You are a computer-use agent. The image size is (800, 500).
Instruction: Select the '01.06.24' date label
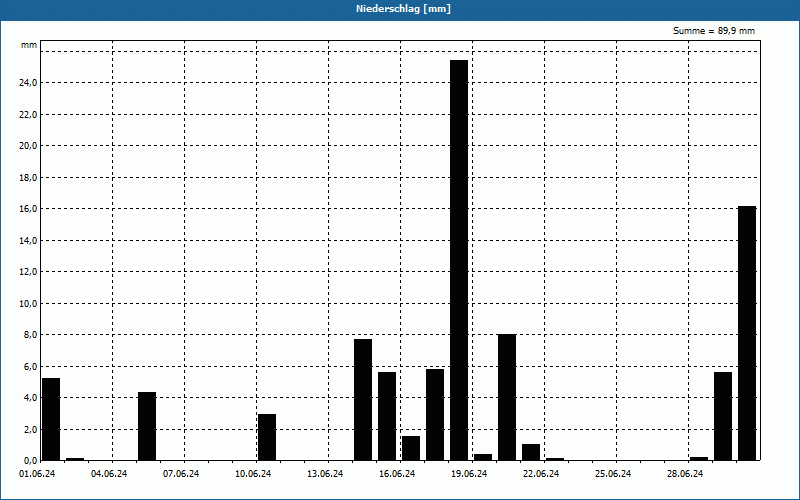pos(37,474)
